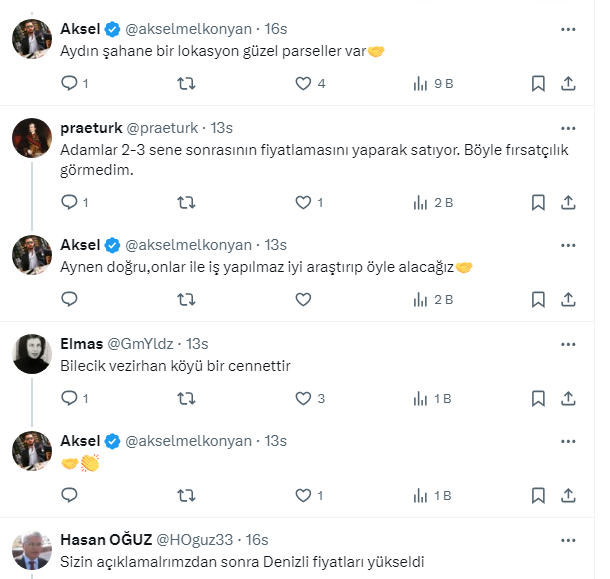Click Elmas's profile avatar picture

[32, 352]
